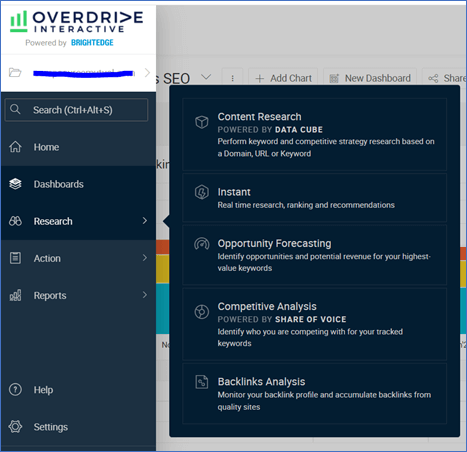Collapse the Research submenu chevron
This screenshot has width=467, height=452.
point(144,221)
